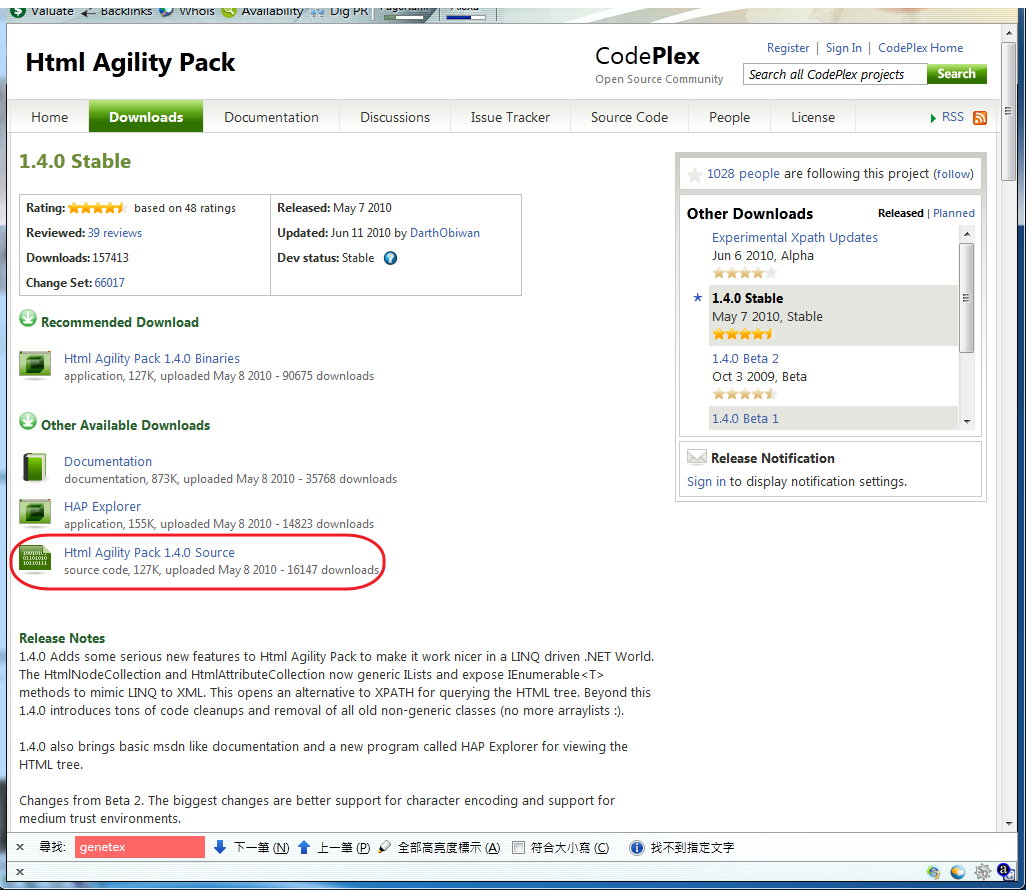
Task: Click the RSS text link
Action: pyautogui.click(x=953, y=117)
